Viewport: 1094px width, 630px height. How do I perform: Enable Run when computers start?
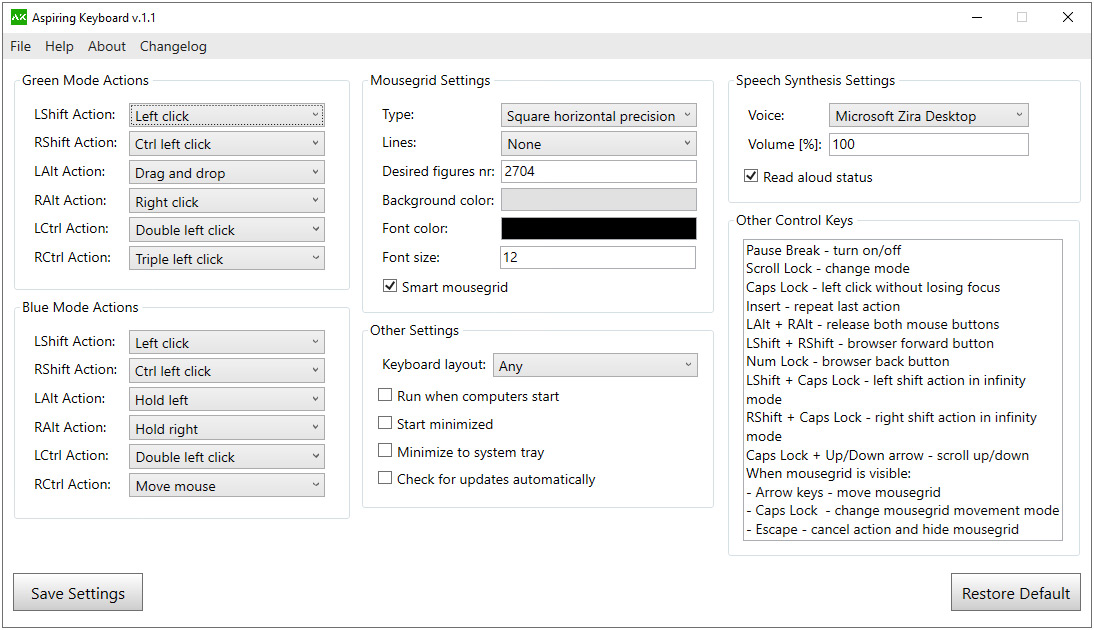(x=384, y=395)
